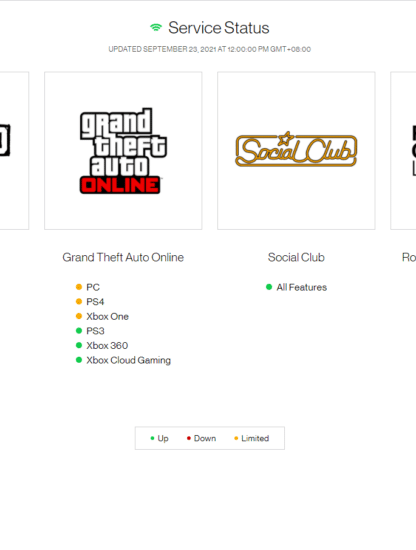The image size is (416, 550).
Task: Click the green status dot beside PS3
Action: (x=79, y=331)
